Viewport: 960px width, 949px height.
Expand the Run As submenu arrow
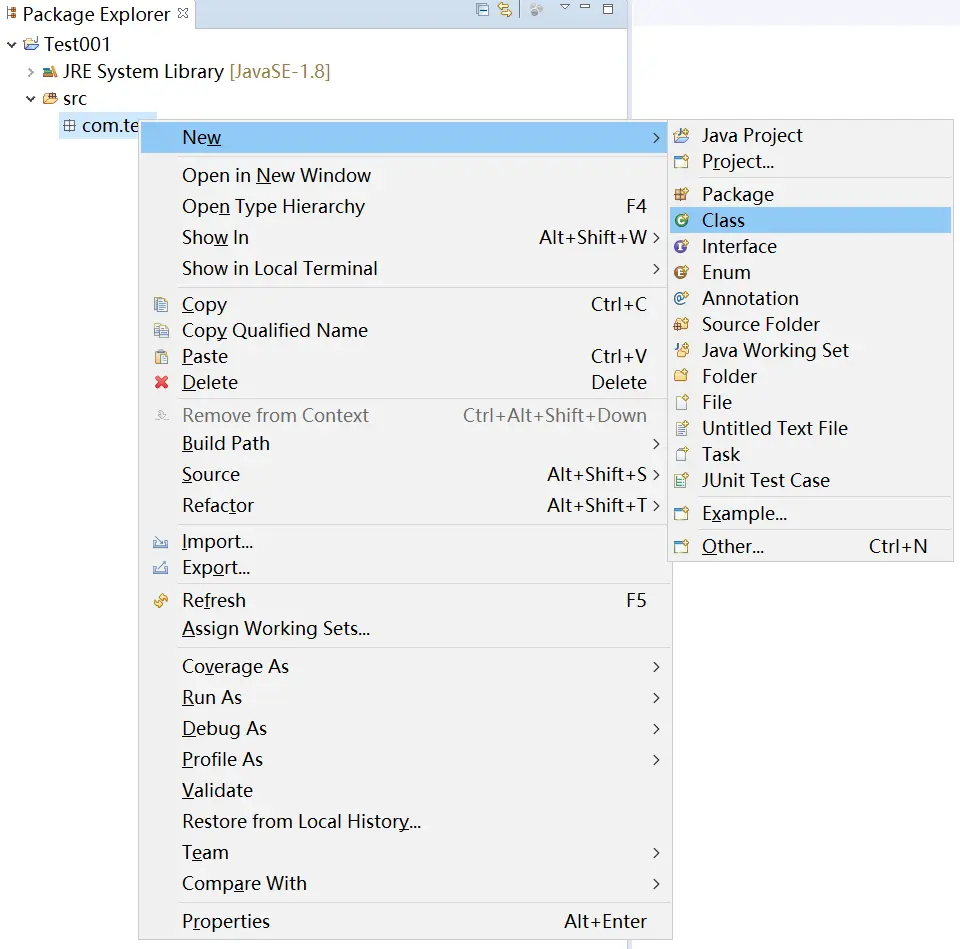[656, 698]
